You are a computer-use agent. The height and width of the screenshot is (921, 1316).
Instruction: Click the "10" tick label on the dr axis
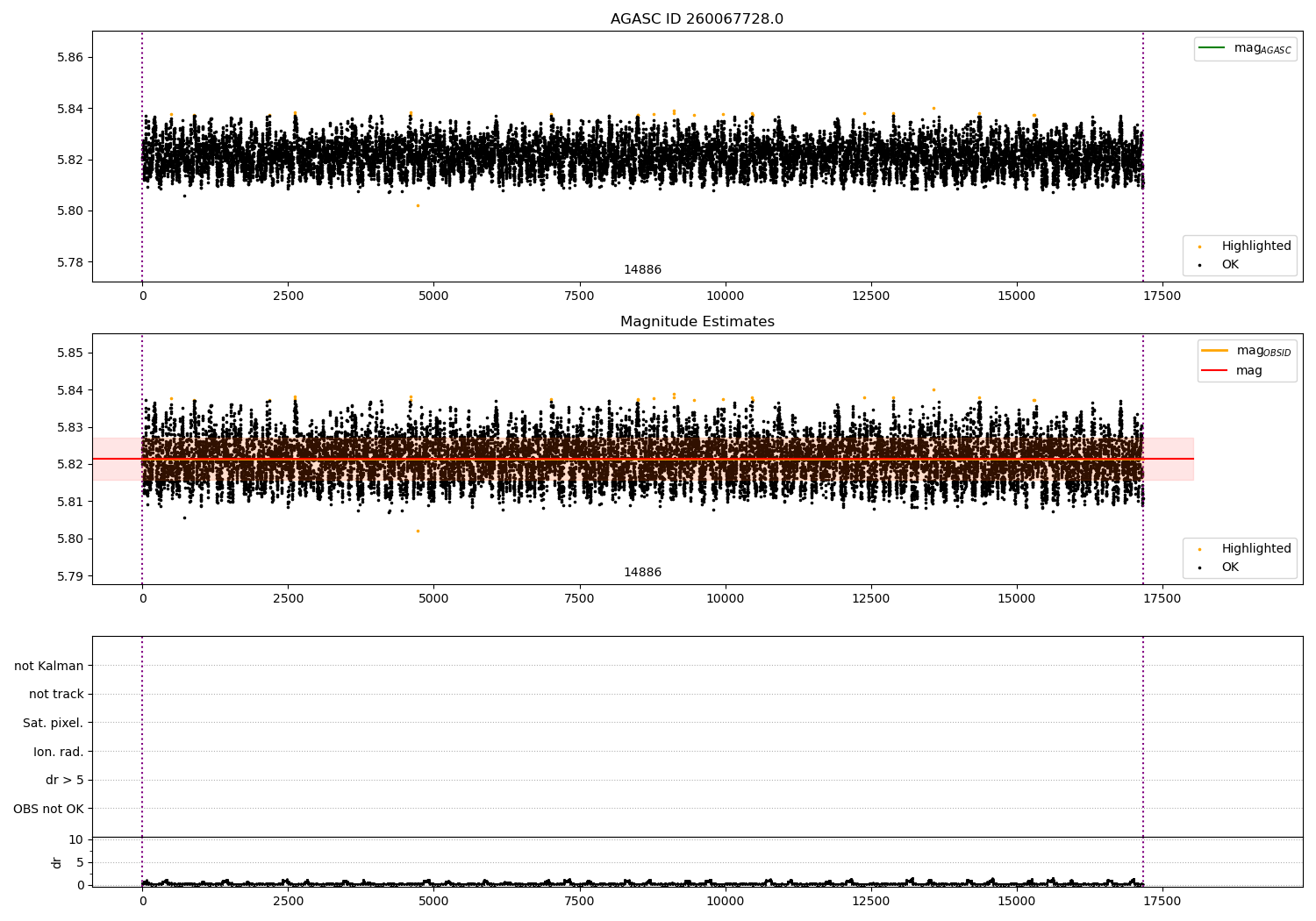click(x=76, y=839)
